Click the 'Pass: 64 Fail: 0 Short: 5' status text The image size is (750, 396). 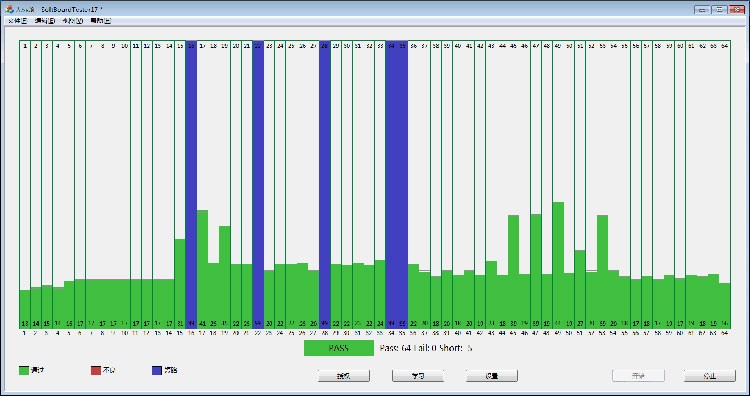click(x=426, y=348)
